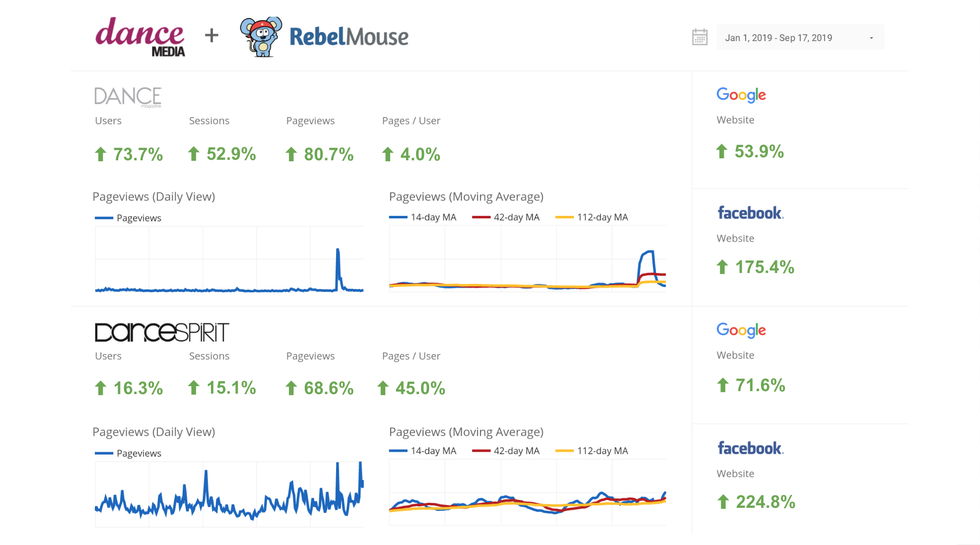Toggle 112-day MA legend in Dance Spirit chart
The height and width of the screenshot is (545, 980).
coord(592,451)
